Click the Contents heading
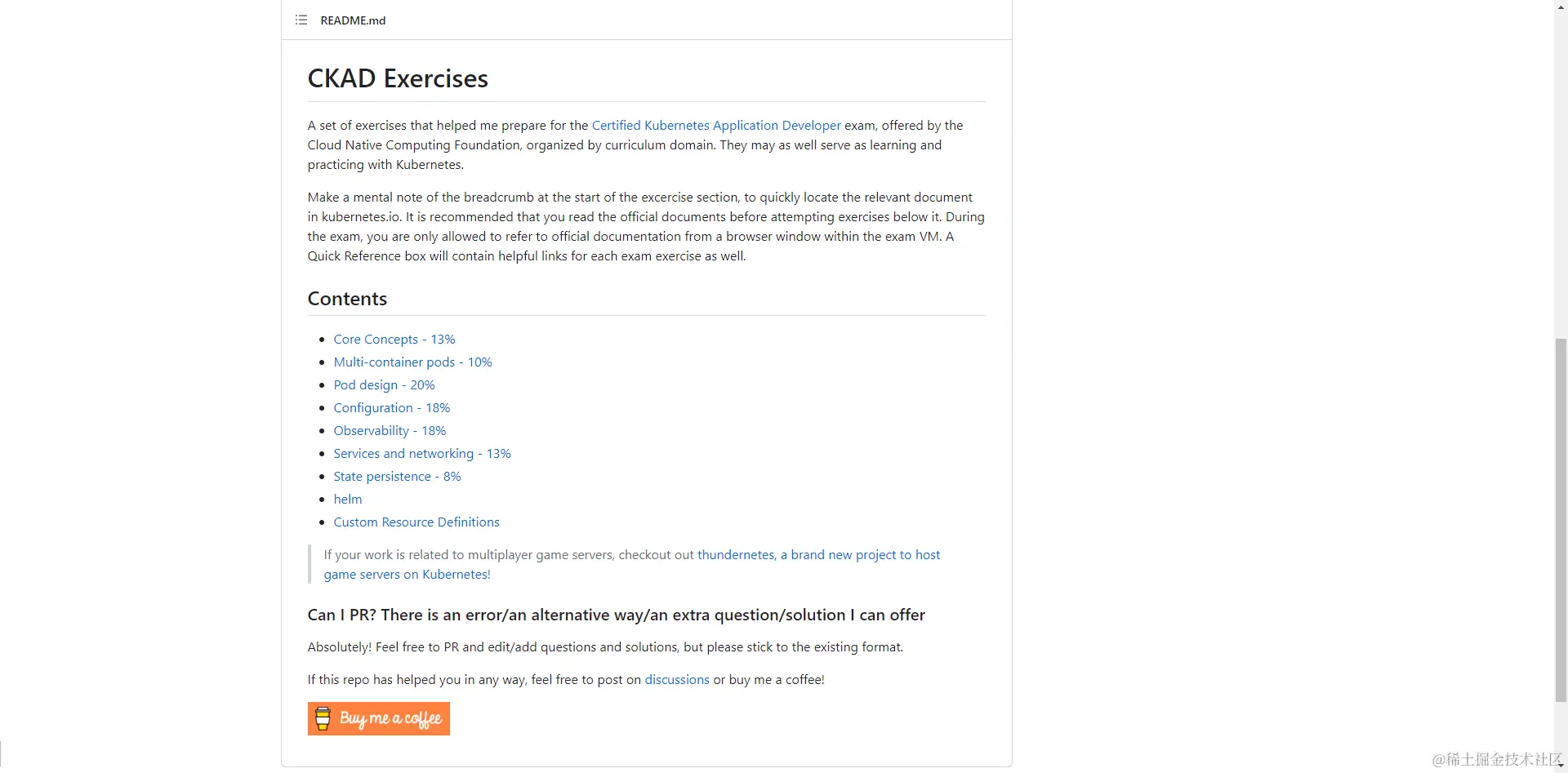The width and height of the screenshot is (1568, 773). coord(347,299)
